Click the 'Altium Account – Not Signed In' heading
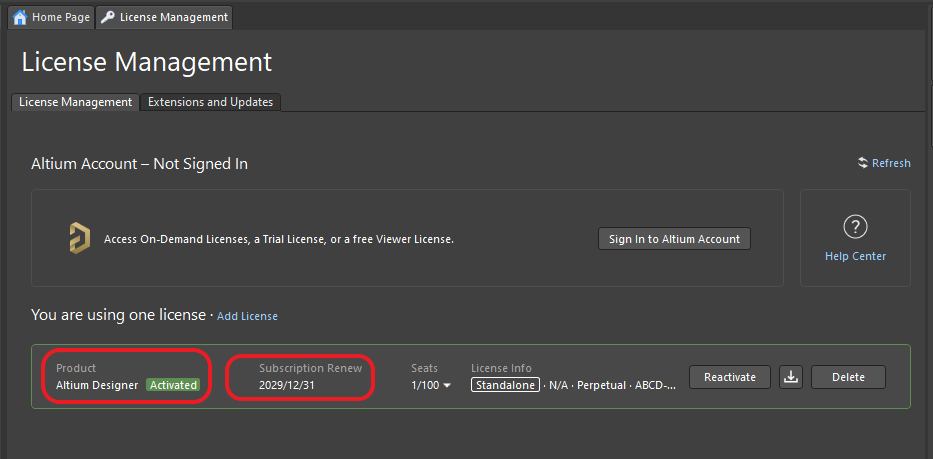The height and width of the screenshot is (459, 933). pyautogui.click(x=139, y=164)
